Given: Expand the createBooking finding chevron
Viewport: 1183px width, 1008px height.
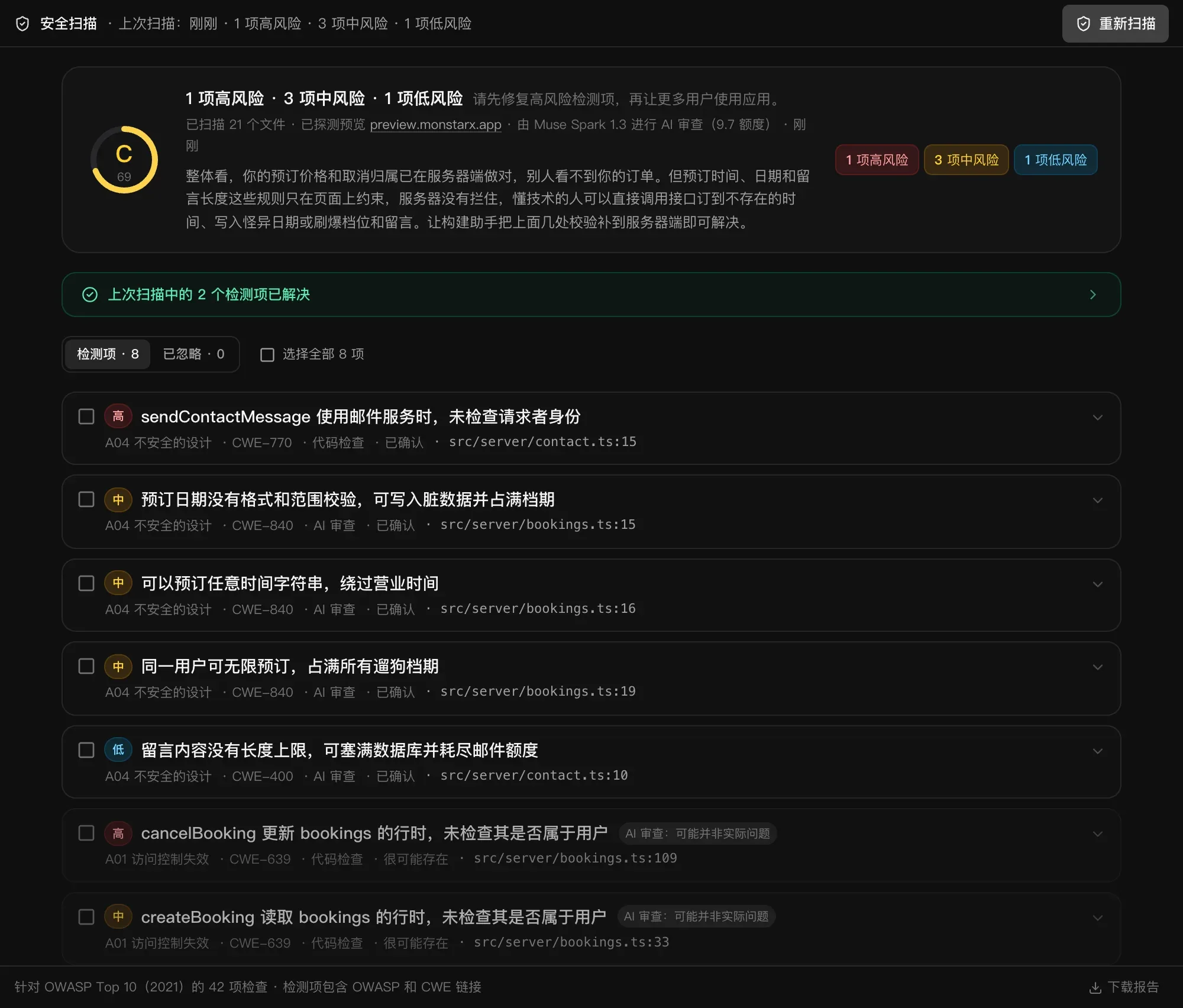Looking at the screenshot, I should (x=1098, y=918).
